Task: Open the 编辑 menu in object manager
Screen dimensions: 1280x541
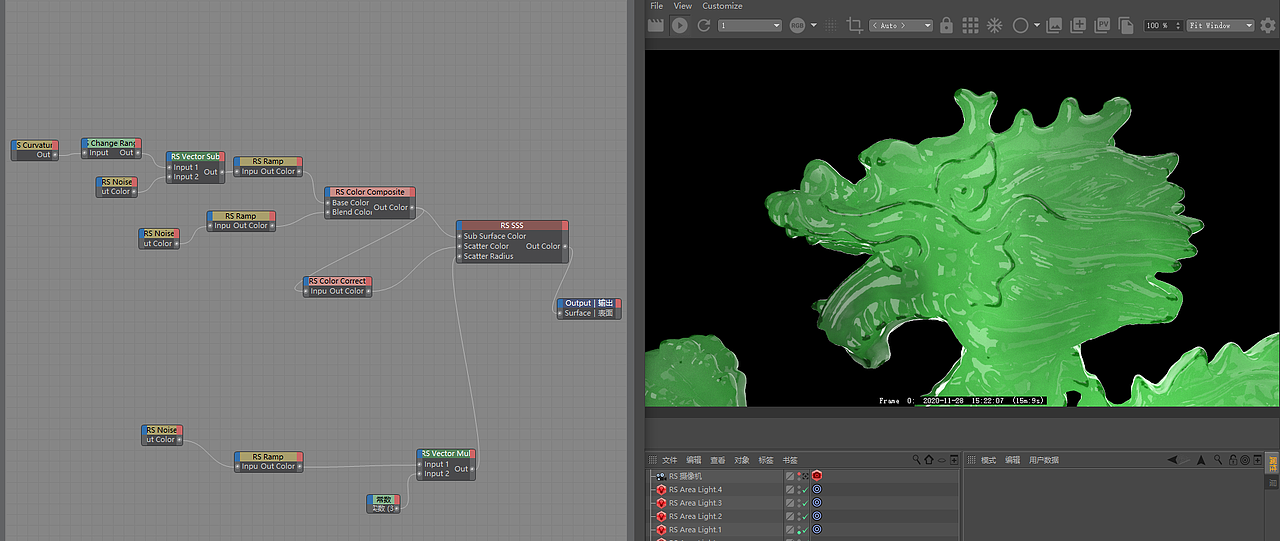Action: (694, 460)
